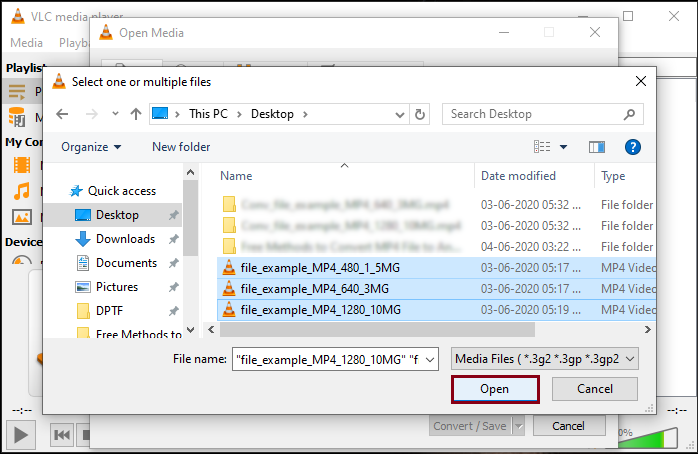Screen dimensions: 698x454
Task: Expand the address bar history dropdown
Action: pos(400,115)
